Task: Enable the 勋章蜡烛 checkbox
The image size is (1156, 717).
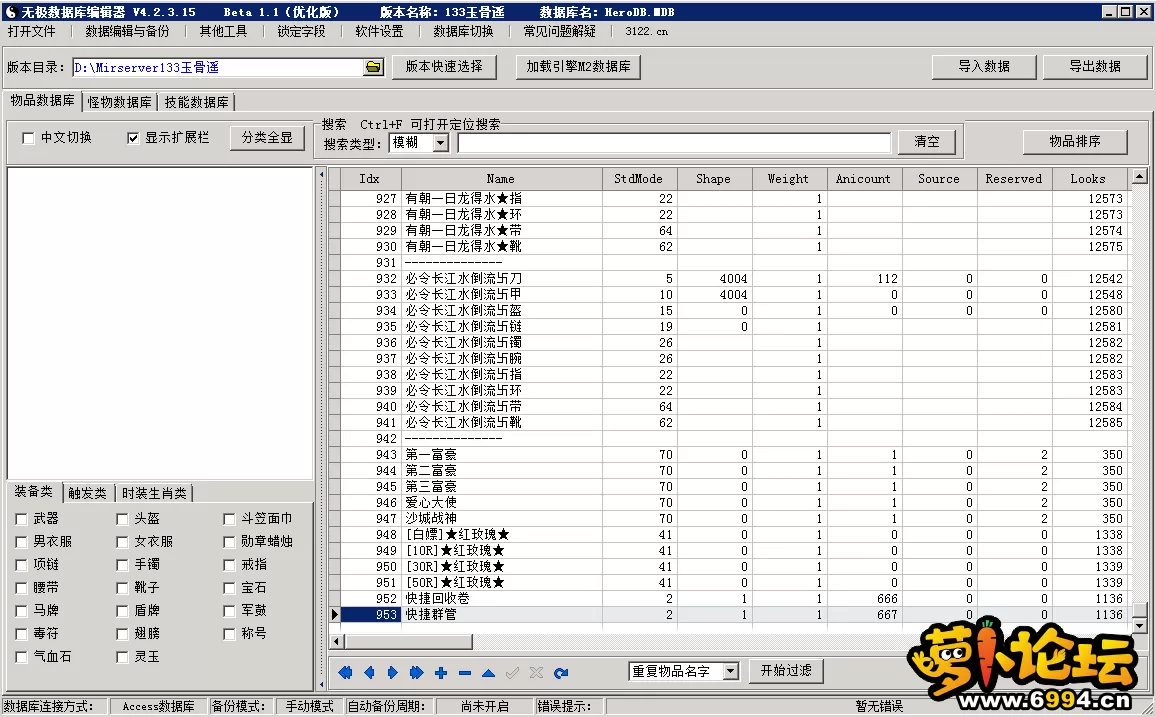Action: click(229, 542)
